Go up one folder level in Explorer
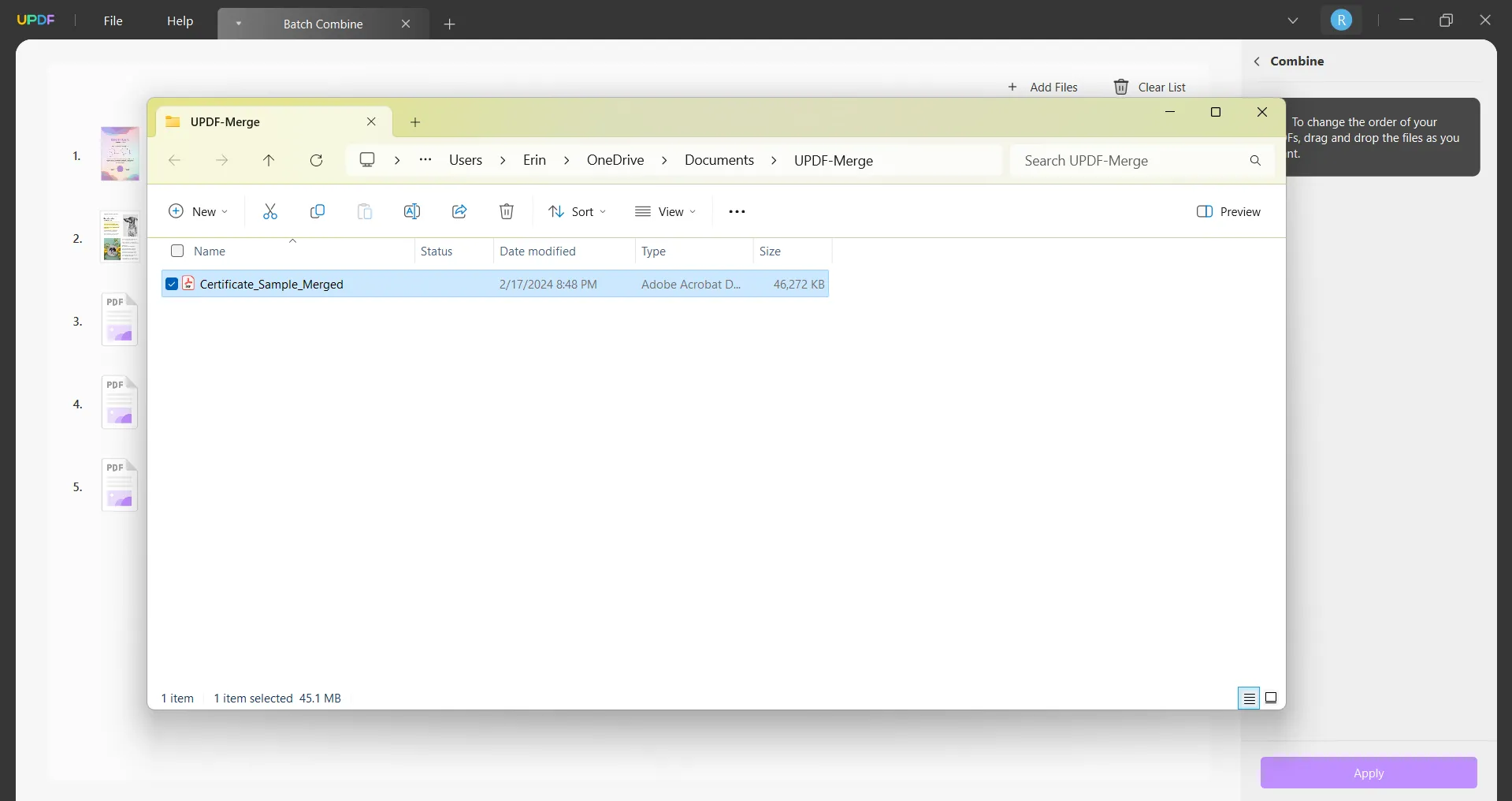This screenshot has height=801, width=1512. pyautogui.click(x=269, y=160)
